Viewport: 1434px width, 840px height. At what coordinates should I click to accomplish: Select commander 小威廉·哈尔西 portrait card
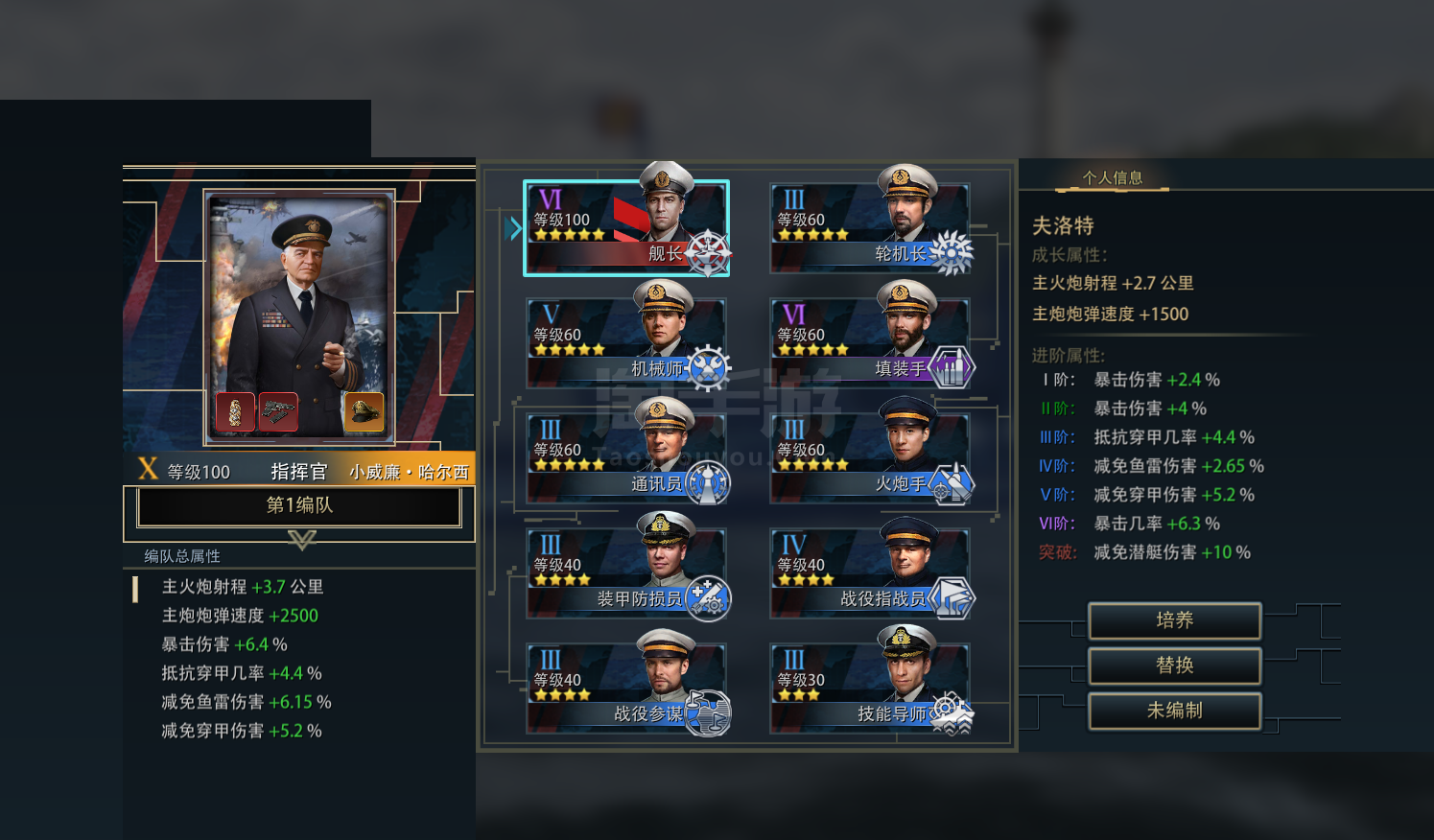point(299,316)
